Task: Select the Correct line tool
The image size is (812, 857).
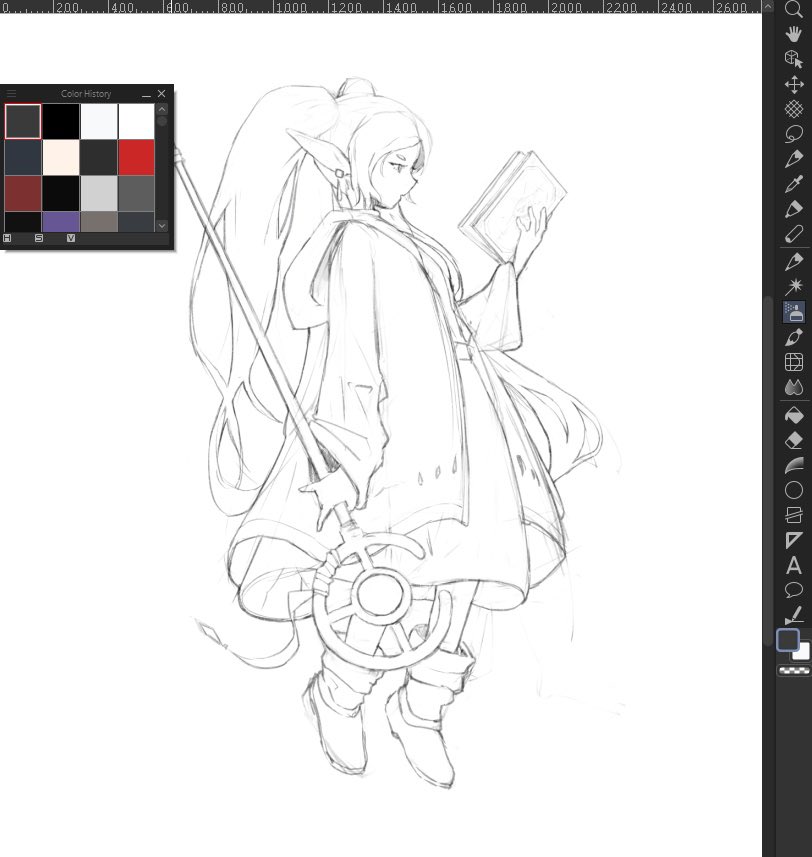Action: pos(793,615)
